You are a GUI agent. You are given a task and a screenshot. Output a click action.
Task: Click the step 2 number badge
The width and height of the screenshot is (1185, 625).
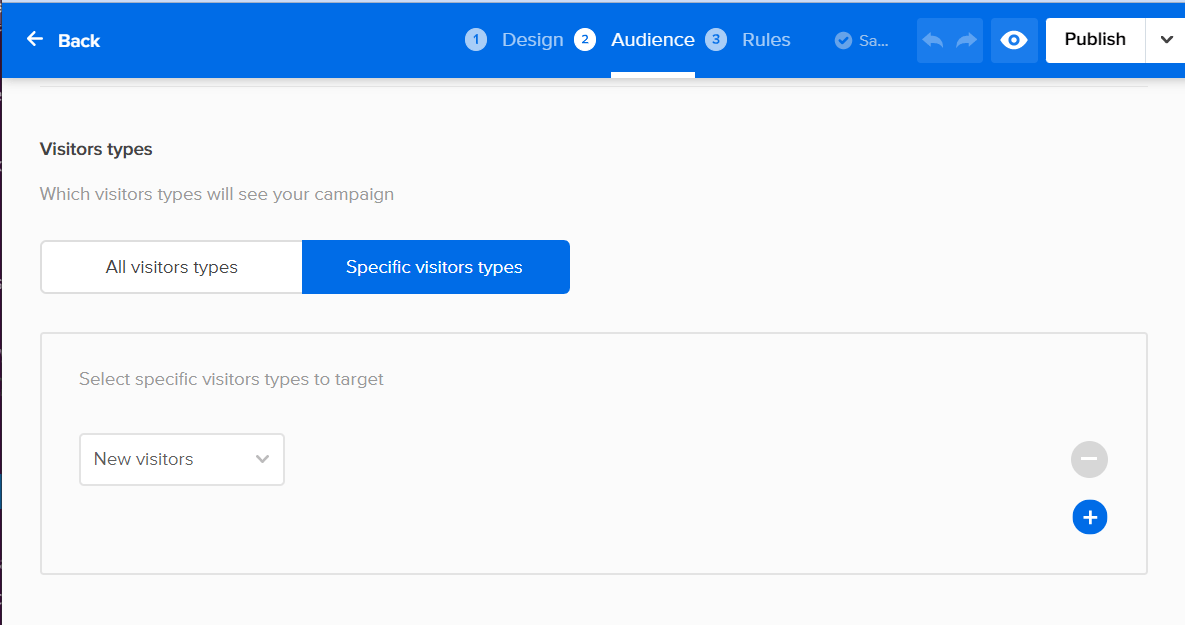tap(585, 40)
